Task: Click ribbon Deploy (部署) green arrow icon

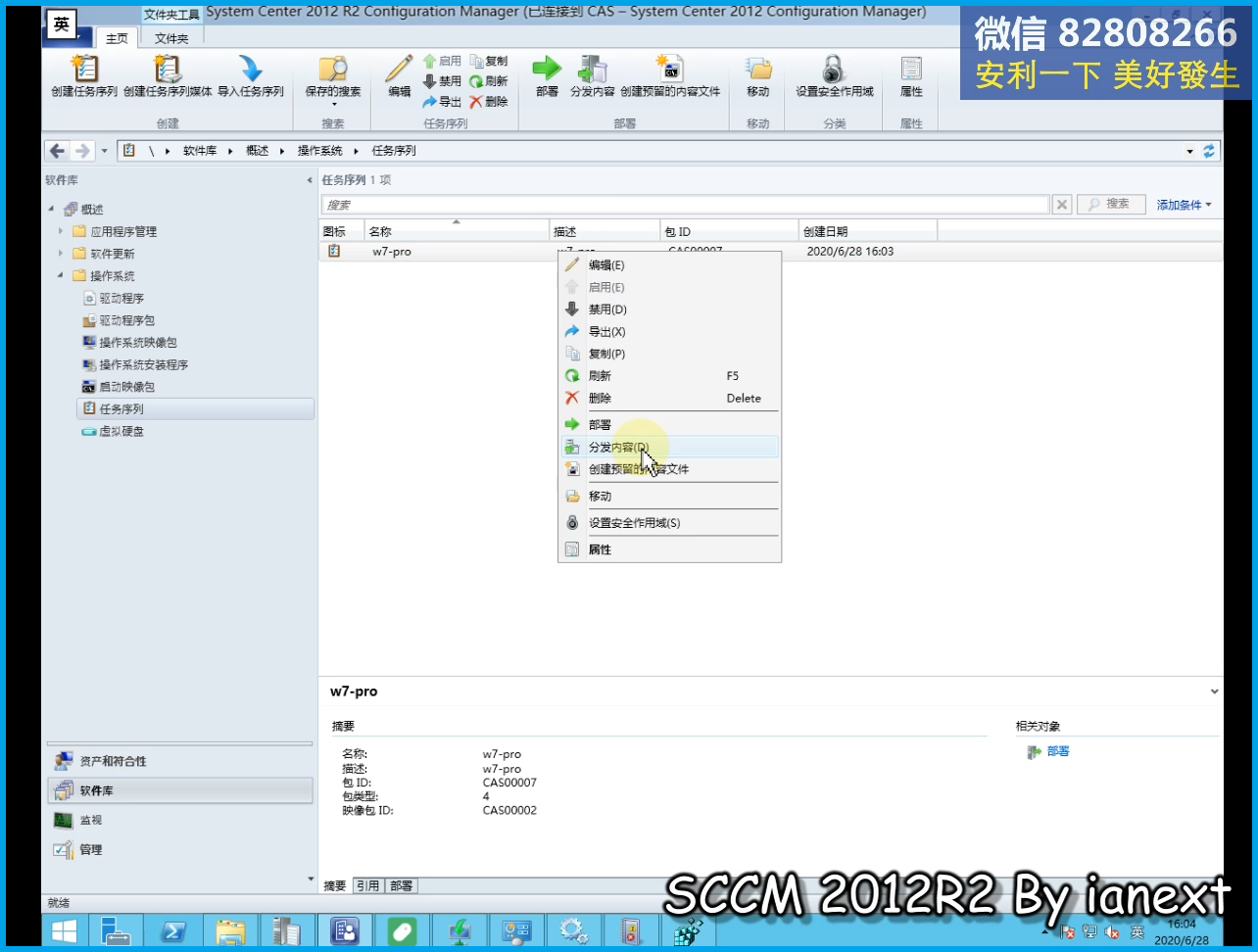Action: pyautogui.click(x=547, y=77)
